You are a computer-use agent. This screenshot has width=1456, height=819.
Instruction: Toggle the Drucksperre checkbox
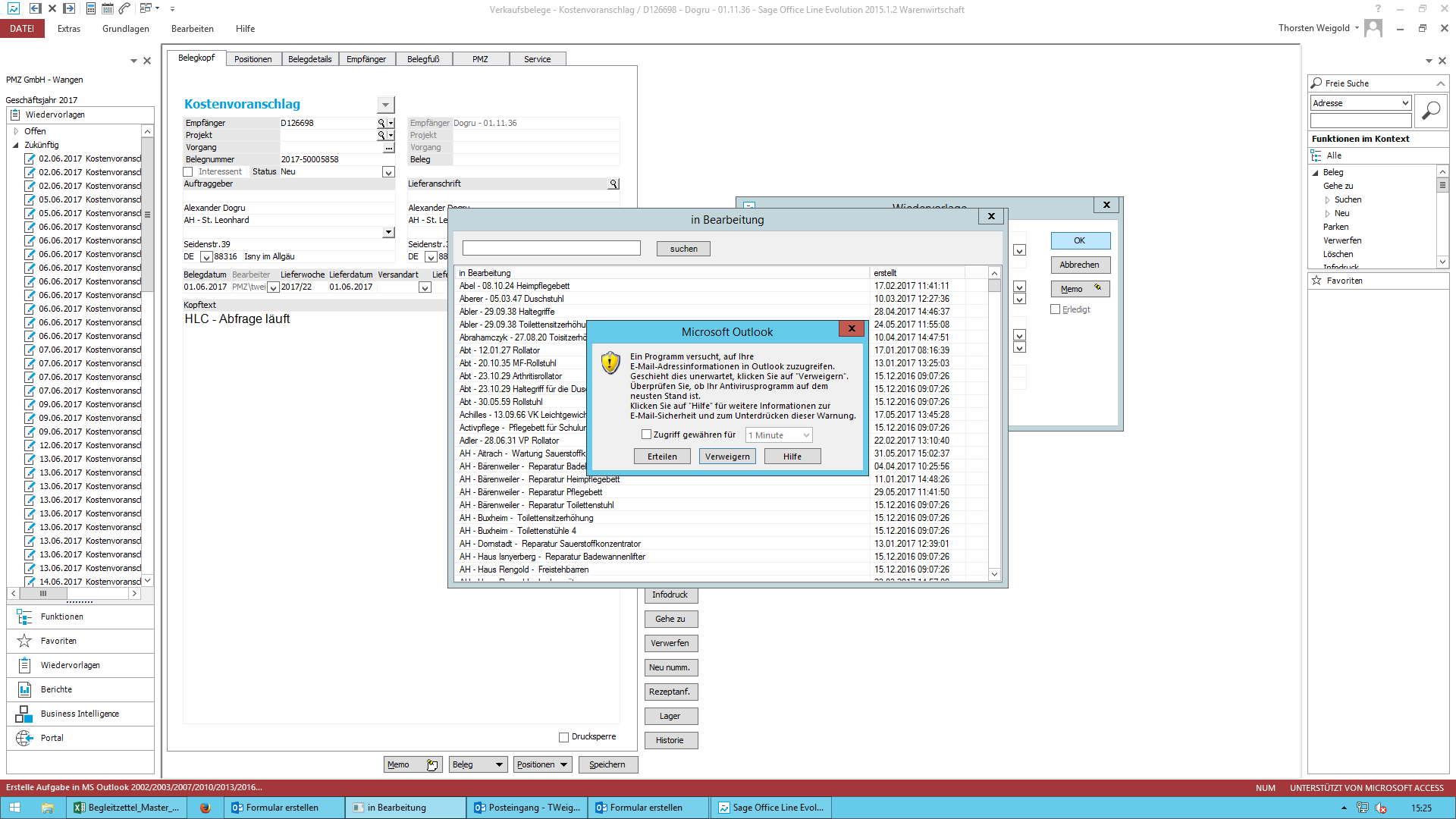(563, 737)
